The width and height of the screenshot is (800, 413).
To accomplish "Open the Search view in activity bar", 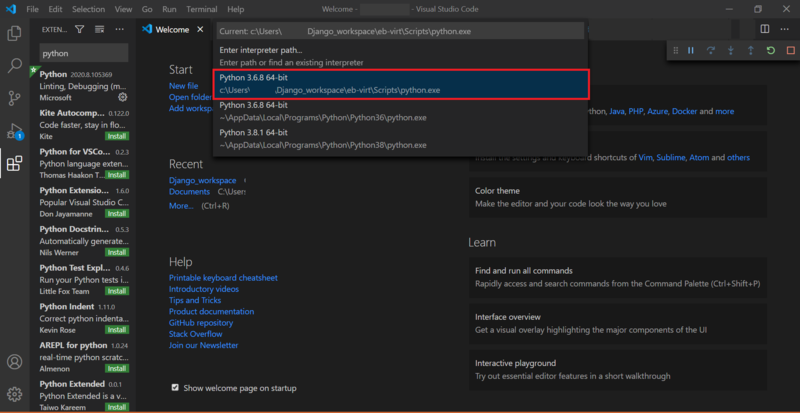I will pos(14,65).
